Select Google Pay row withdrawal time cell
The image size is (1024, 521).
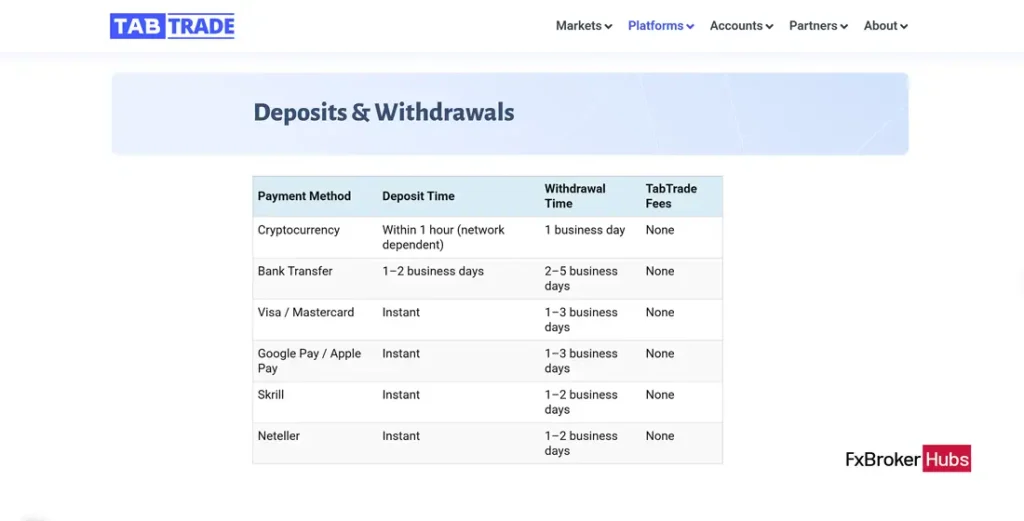point(581,360)
